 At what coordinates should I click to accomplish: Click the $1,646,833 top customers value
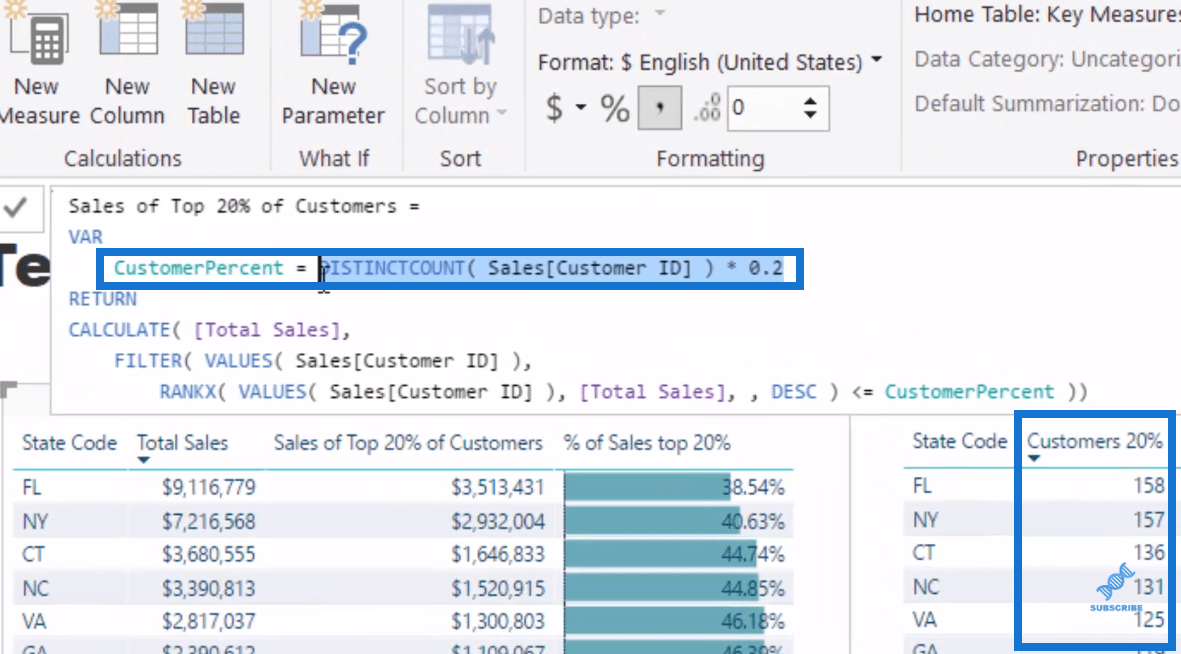[497, 555]
